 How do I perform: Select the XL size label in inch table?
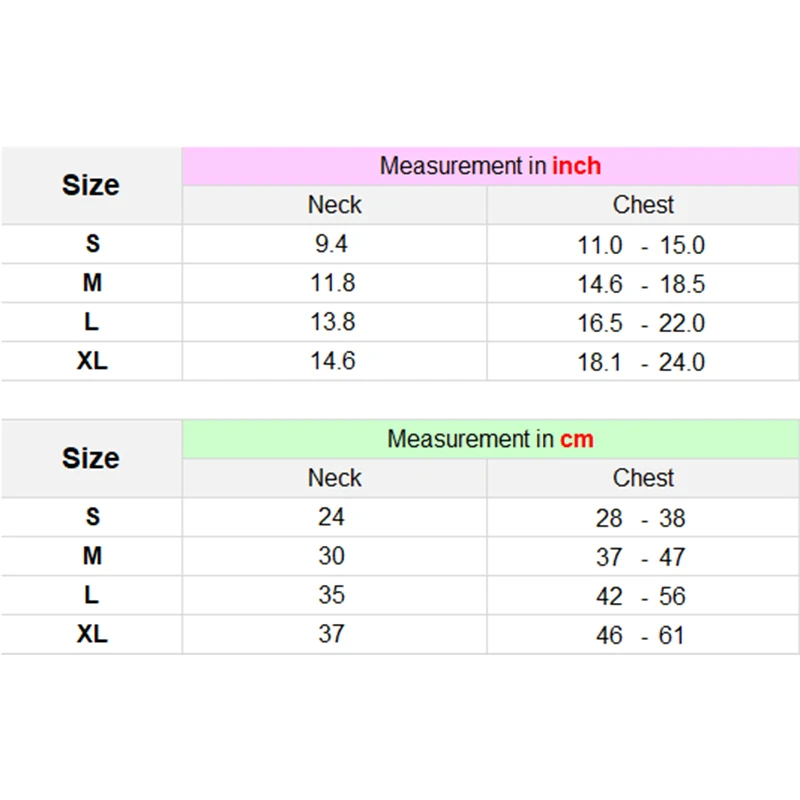(x=92, y=361)
